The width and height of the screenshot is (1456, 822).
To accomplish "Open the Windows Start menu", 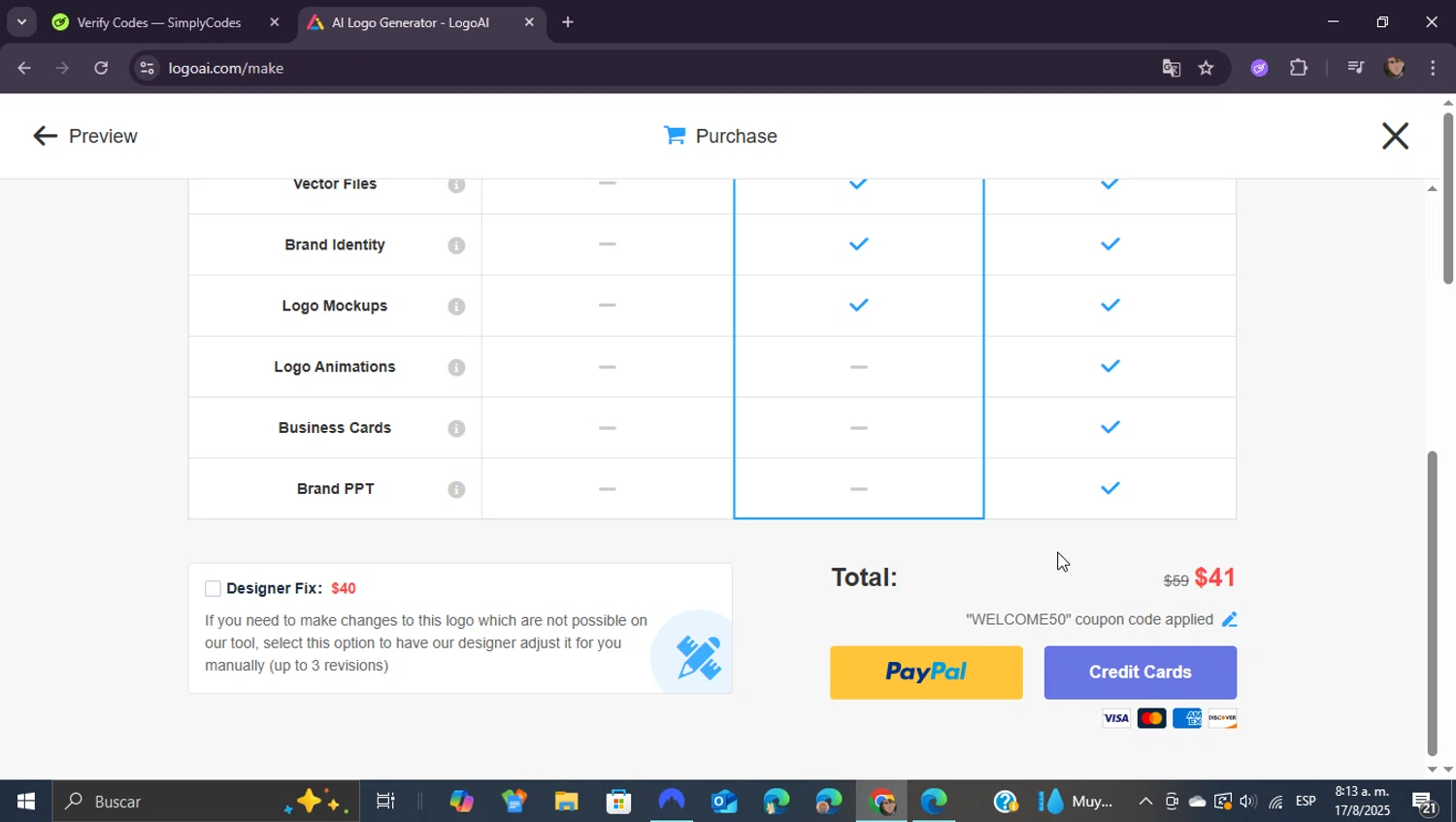I will coord(26,802).
